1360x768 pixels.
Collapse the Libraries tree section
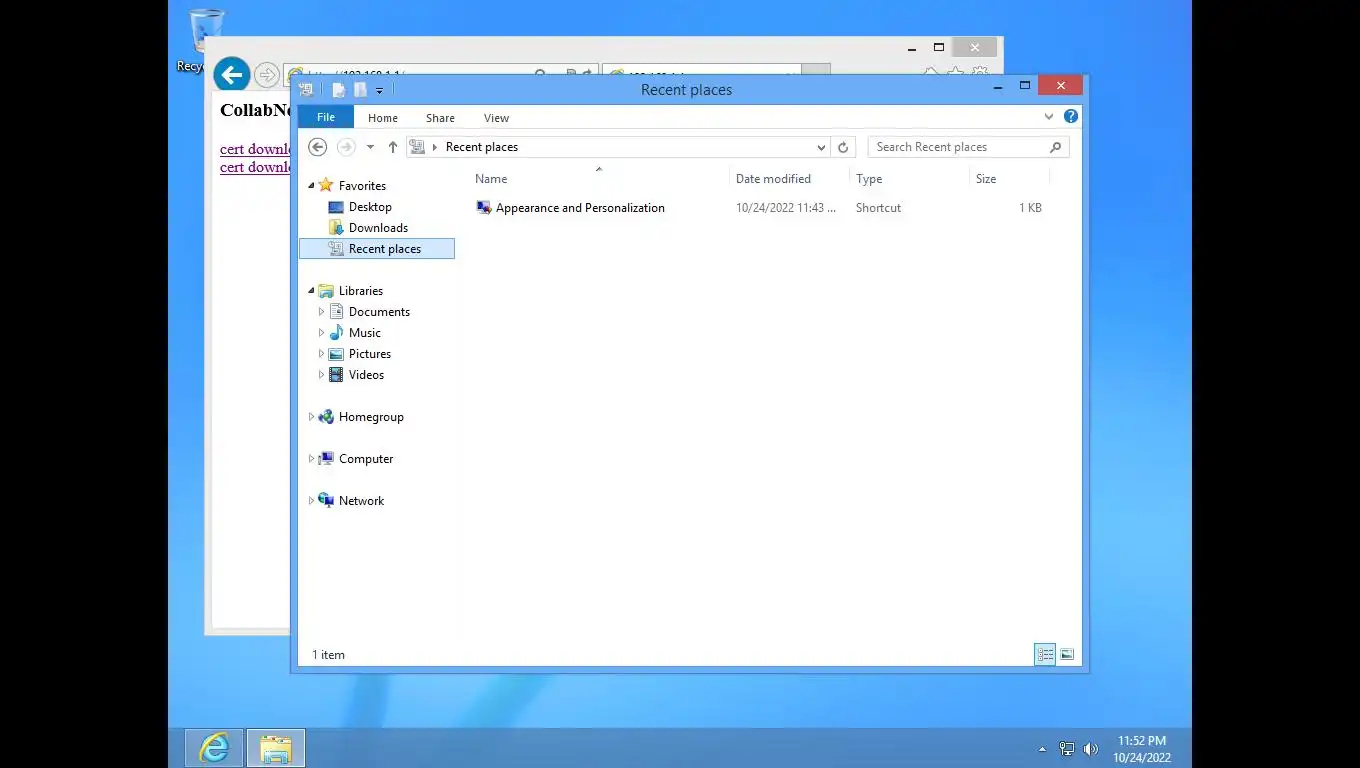pos(311,291)
